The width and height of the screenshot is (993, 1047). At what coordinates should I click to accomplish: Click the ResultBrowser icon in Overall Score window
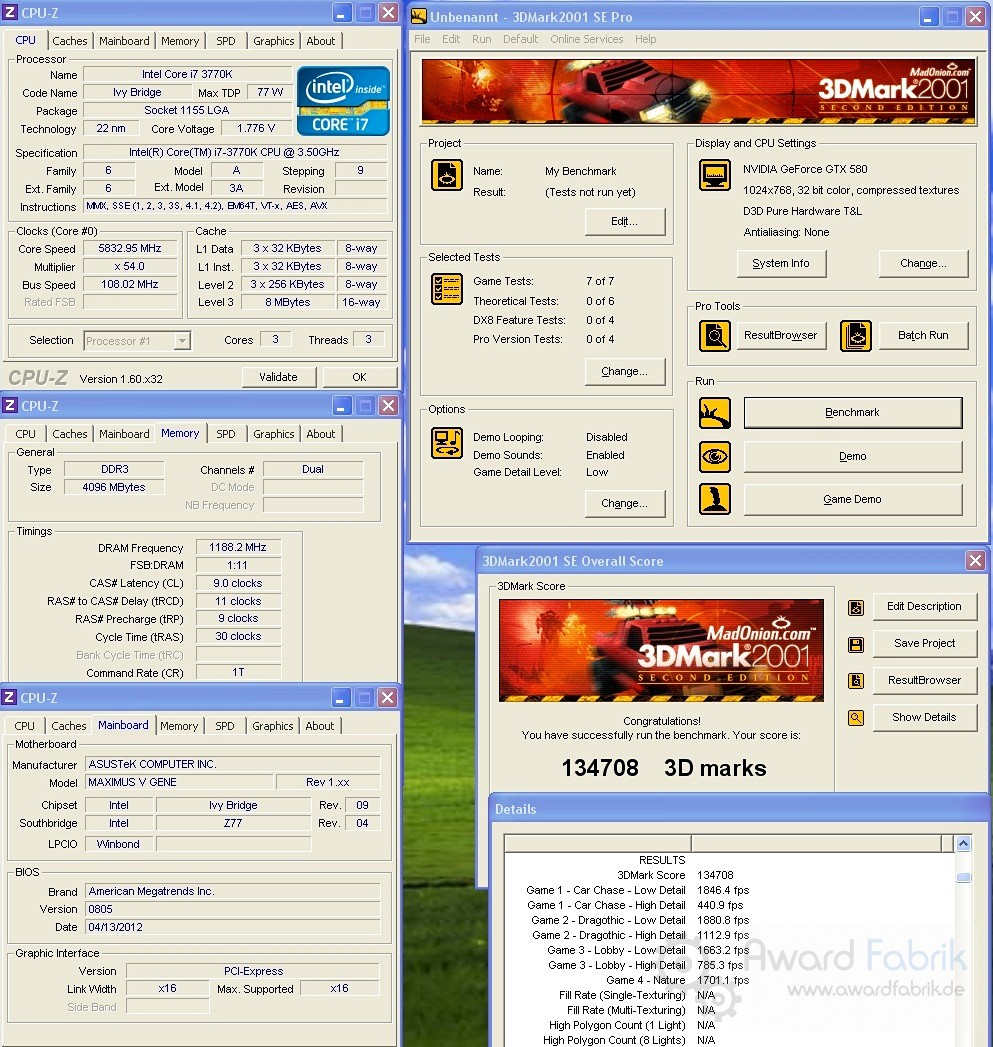point(855,681)
